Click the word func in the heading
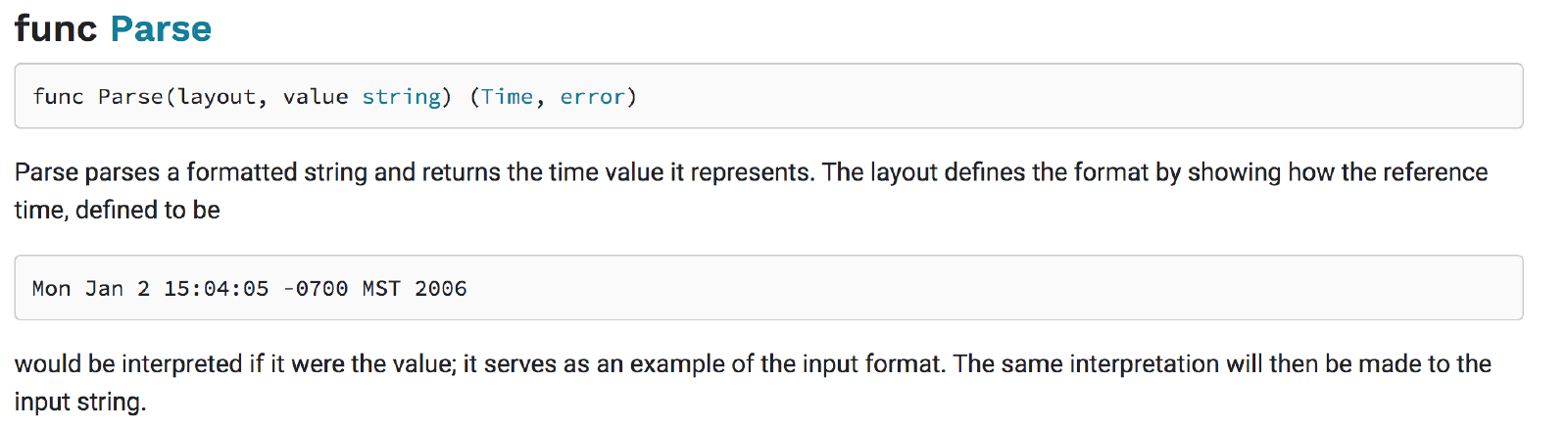Viewport: 1568px width, 429px height. pyautogui.click(x=55, y=29)
